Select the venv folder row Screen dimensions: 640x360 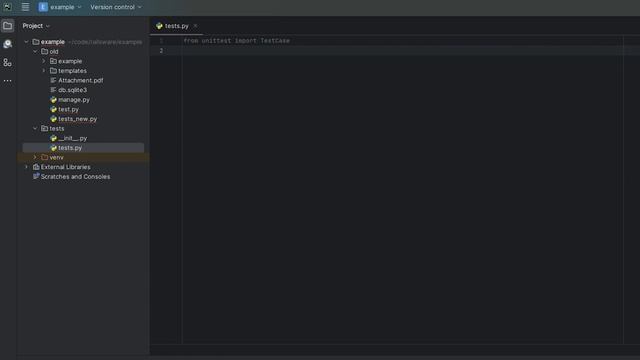83,157
